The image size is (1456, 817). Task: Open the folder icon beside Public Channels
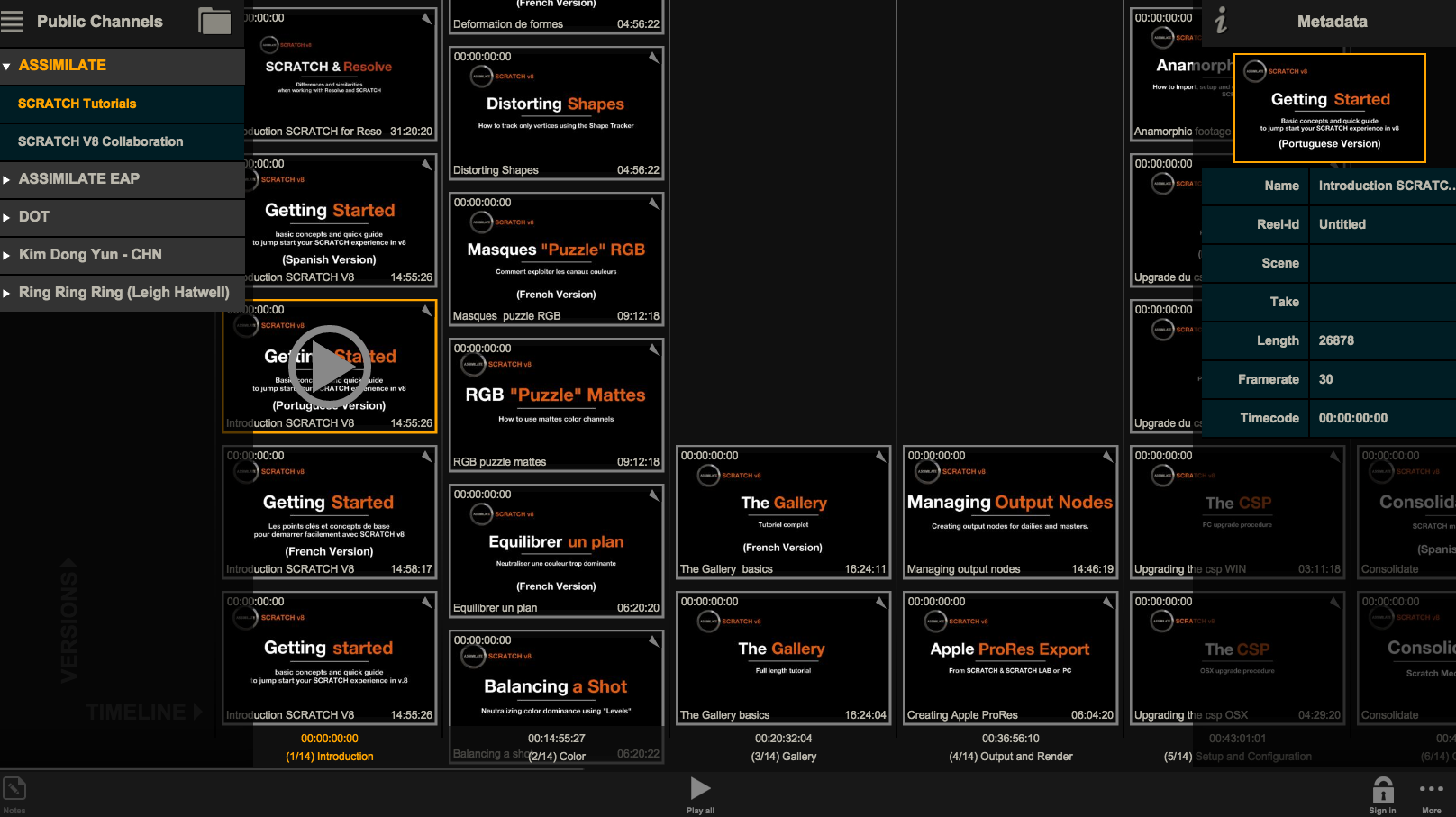214,21
